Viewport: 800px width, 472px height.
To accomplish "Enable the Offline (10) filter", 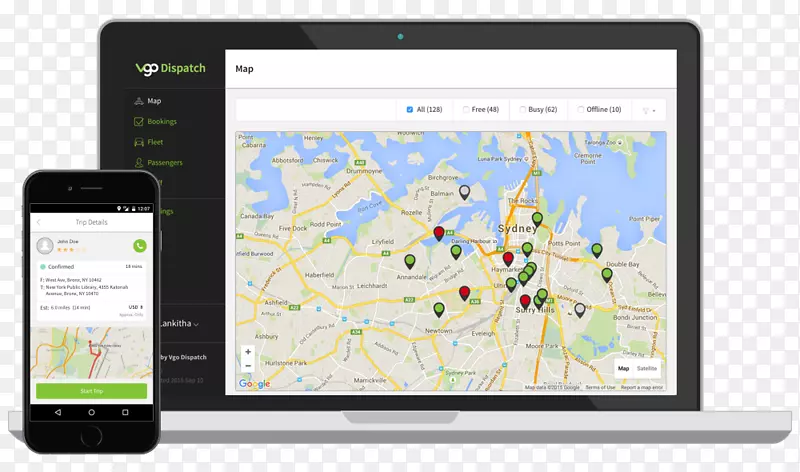I will tap(581, 109).
